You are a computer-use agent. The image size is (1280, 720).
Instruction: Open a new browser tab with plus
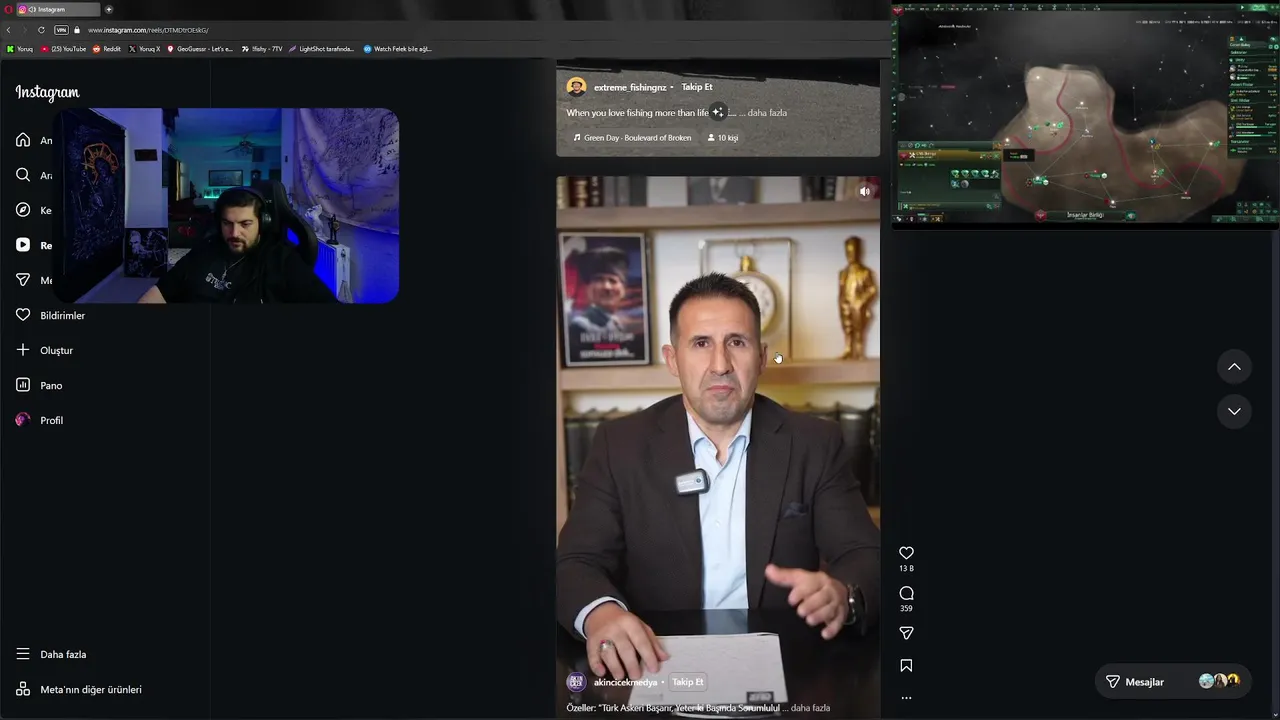point(109,9)
